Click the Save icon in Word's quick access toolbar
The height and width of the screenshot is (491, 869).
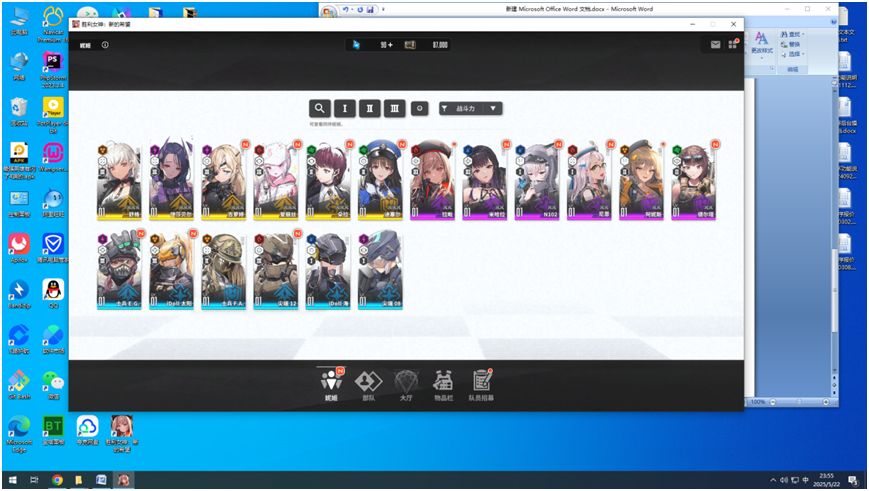pyautogui.click(x=370, y=9)
